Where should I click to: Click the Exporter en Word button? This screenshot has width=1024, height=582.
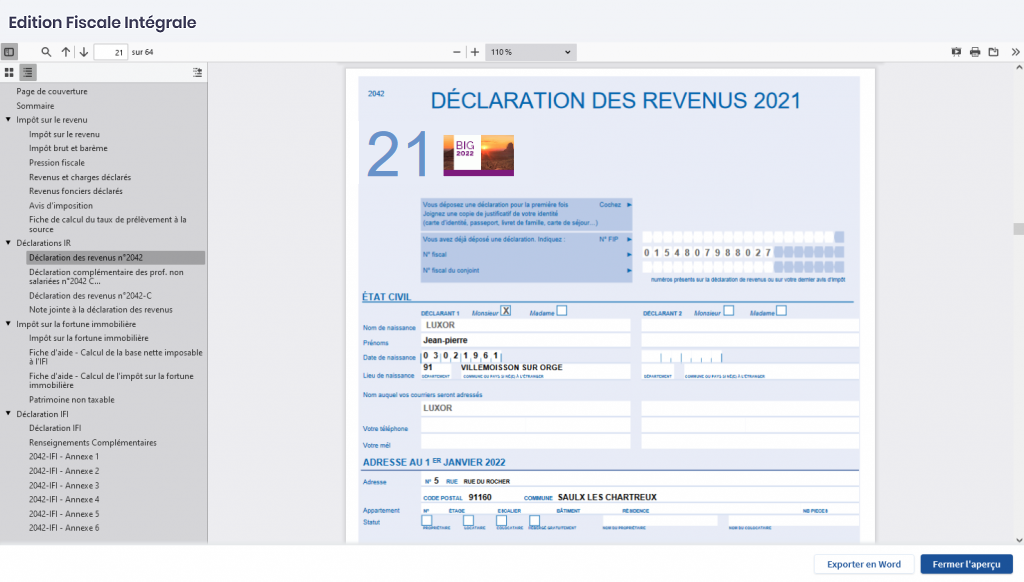[x=863, y=564]
